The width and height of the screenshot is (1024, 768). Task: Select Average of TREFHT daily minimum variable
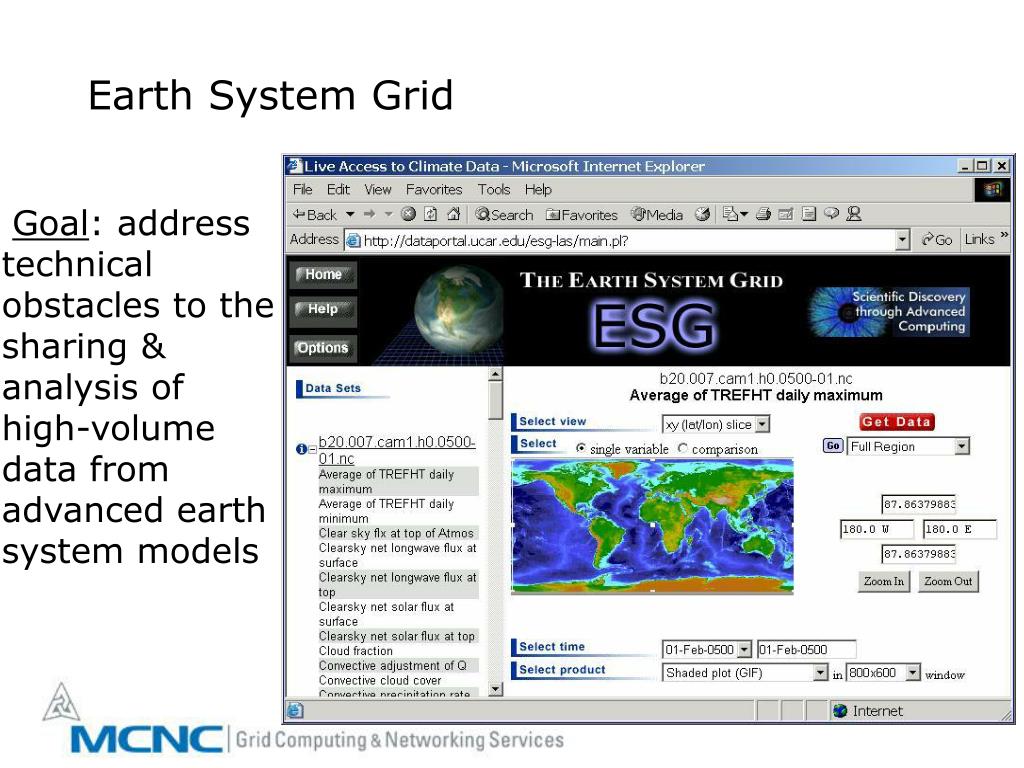[x=398, y=511]
